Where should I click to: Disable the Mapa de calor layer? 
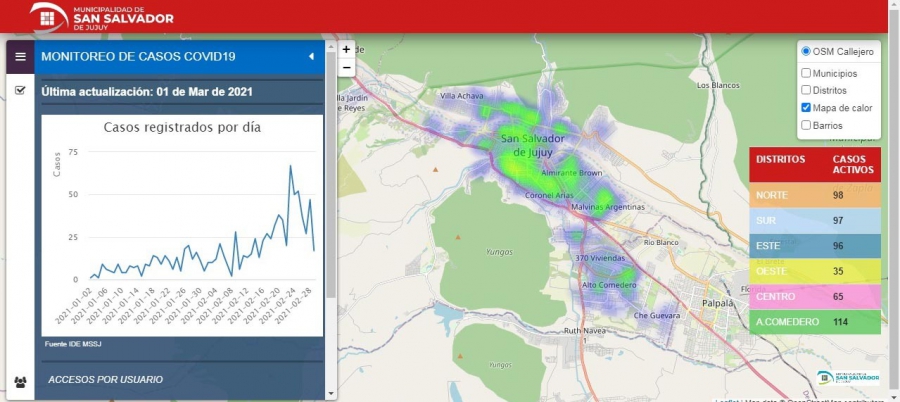[806, 108]
